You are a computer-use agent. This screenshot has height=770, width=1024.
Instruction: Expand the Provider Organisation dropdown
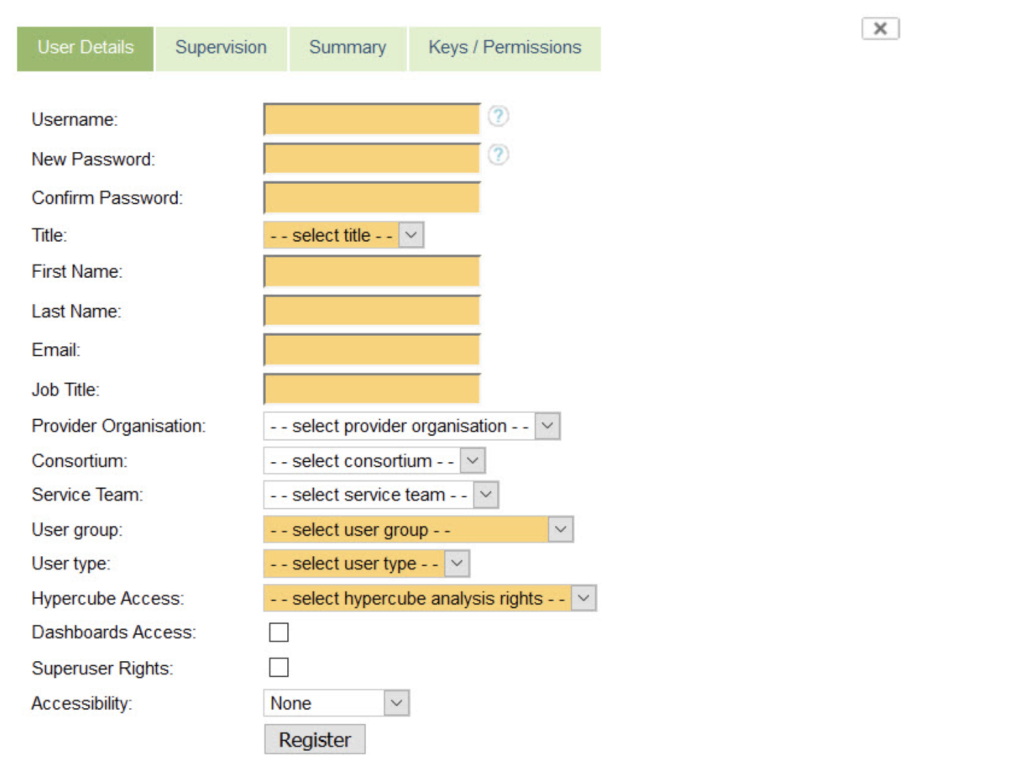[411, 426]
